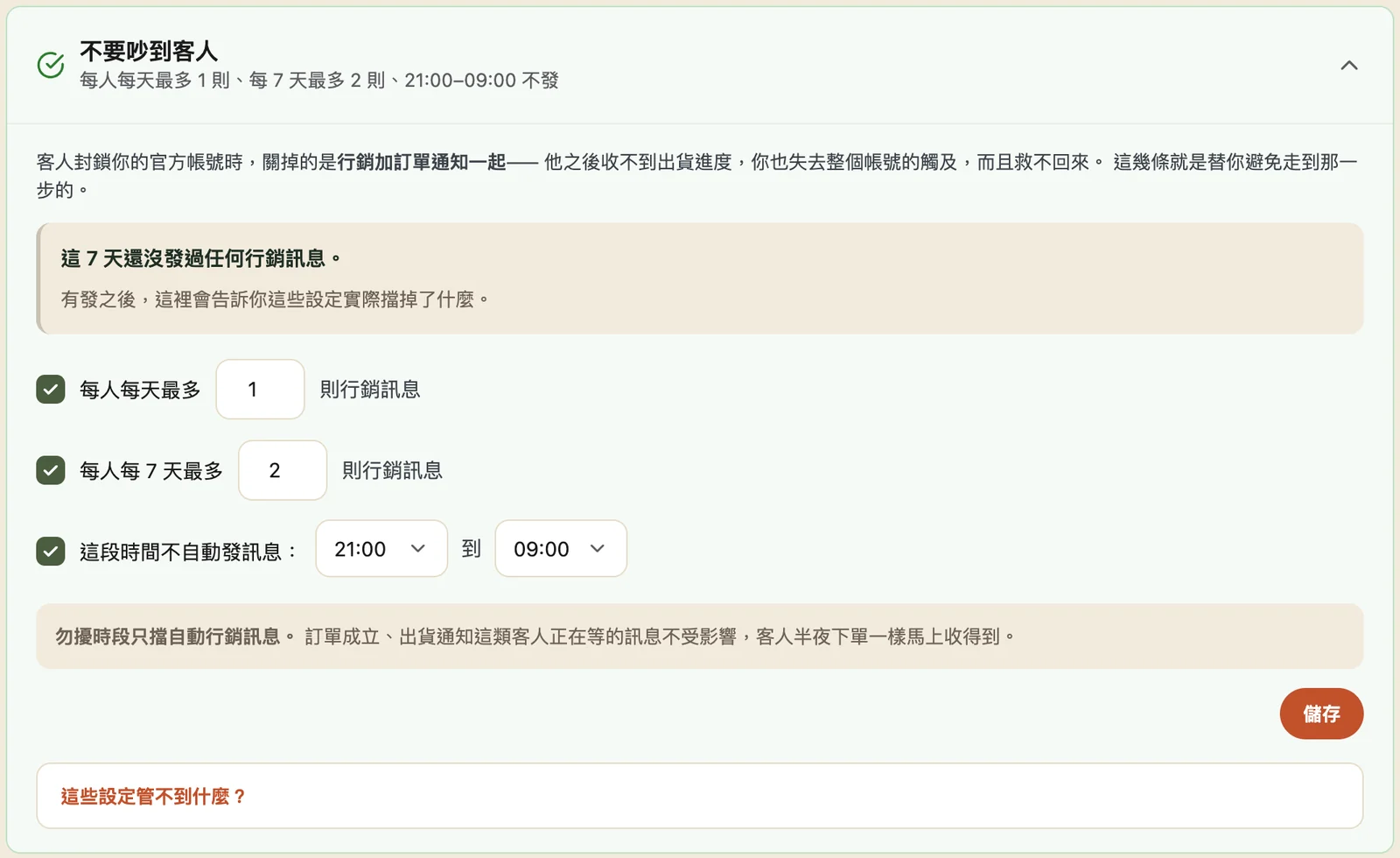The width and height of the screenshot is (1400, 858).
Task: Collapse the 不要吵到客人 section chevron
Action: (1349, 66)
